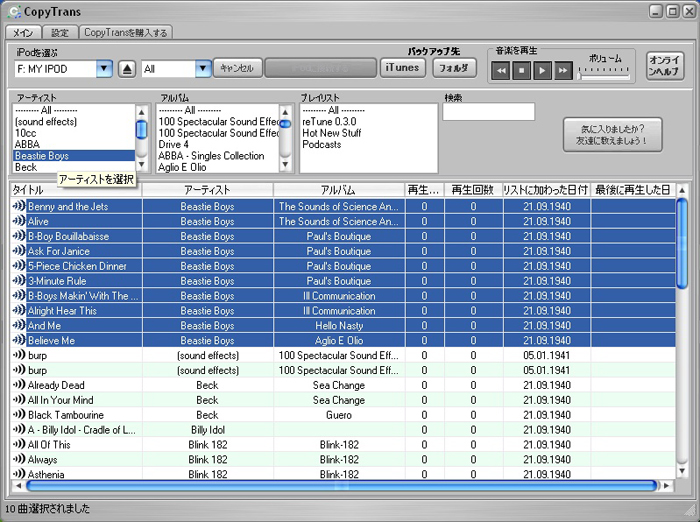Click speaker icon beside B-Boy Bouillabaisse
The height and width of the screenshot is (522, 700).
19,236
